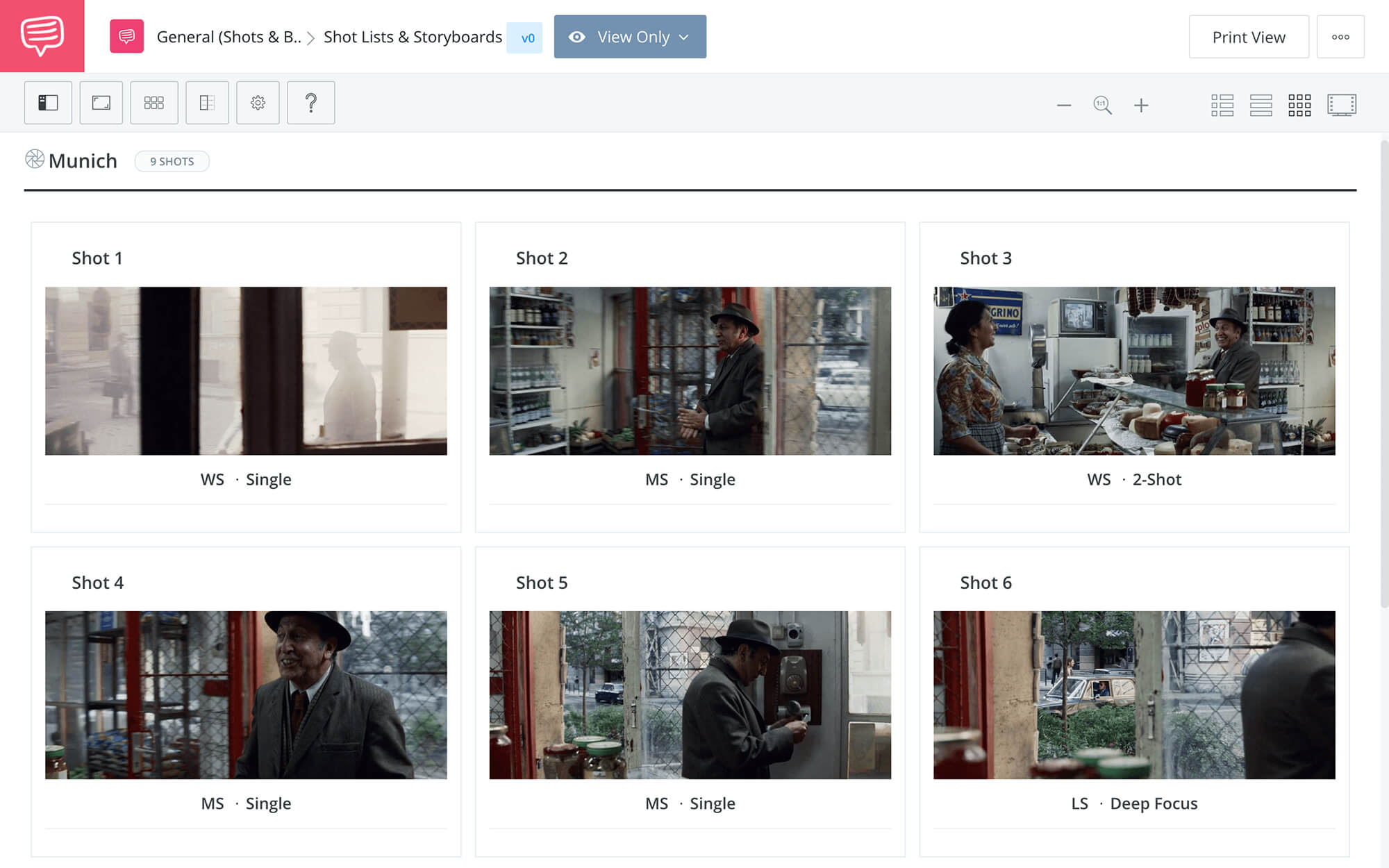Open the help question mark icon
The width and height of the screenshot is (1389, 868).
pos(311,103)
